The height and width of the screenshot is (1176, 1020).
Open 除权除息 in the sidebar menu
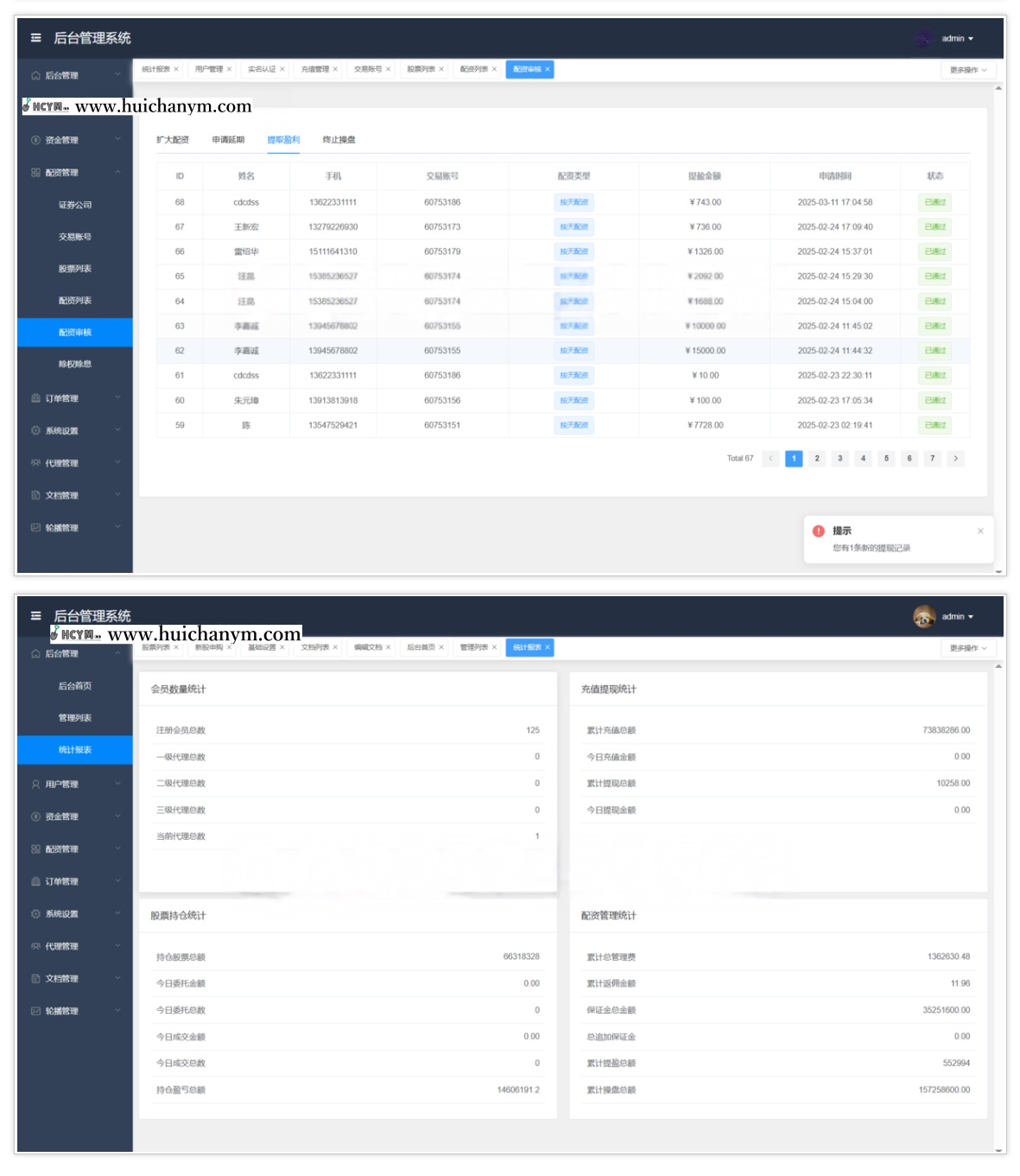[x=75, y=364]
